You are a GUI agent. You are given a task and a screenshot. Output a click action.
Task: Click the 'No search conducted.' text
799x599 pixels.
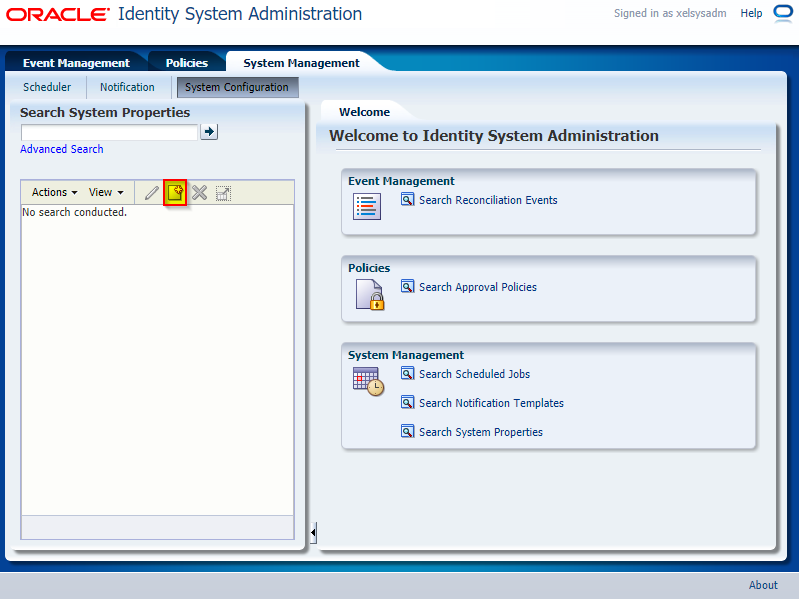(74, 212)
